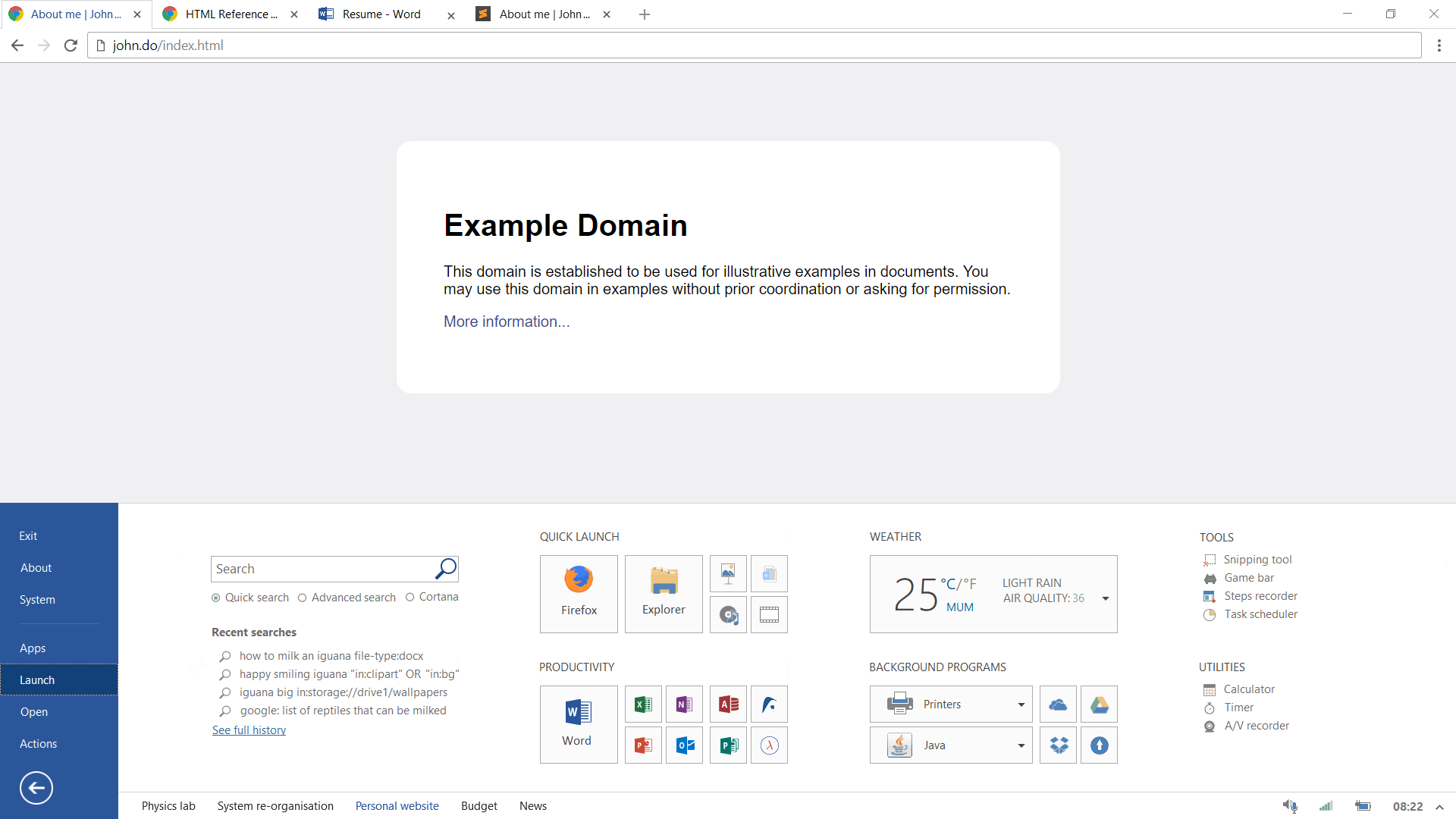The height and width of the screenshot is (819, 1456).
Task: Open the Snipping tool link
Action: tap(1257, 559)
